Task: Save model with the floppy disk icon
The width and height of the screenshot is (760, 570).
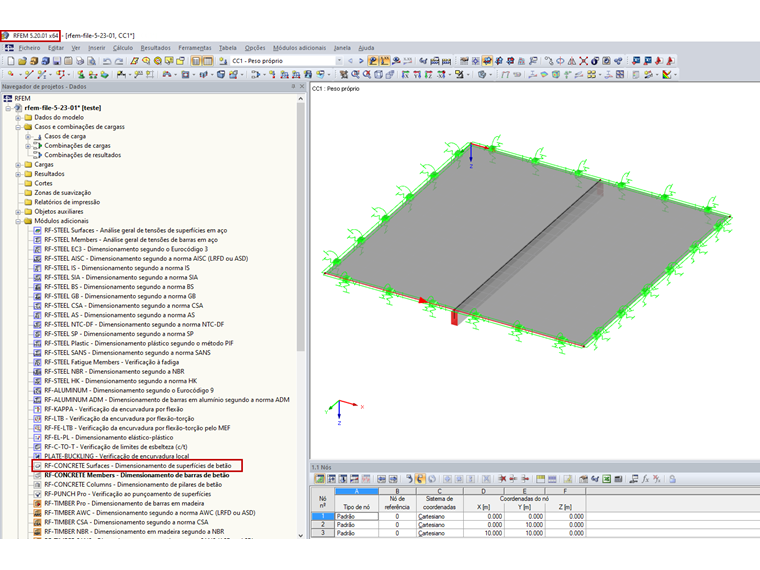Action: [57, 61]
